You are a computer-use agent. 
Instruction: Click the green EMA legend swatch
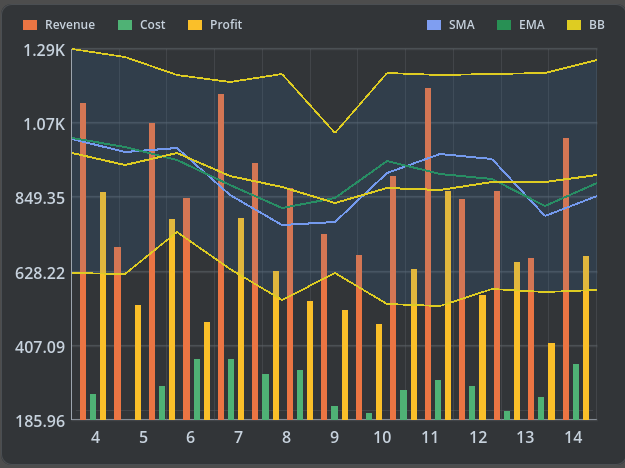click(504, 24)
